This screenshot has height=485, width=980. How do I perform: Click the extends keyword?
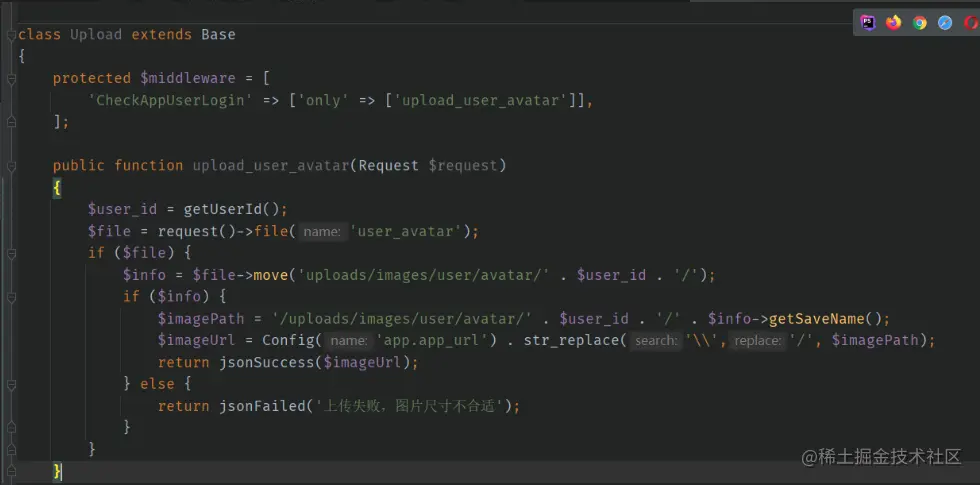[161, 34]
